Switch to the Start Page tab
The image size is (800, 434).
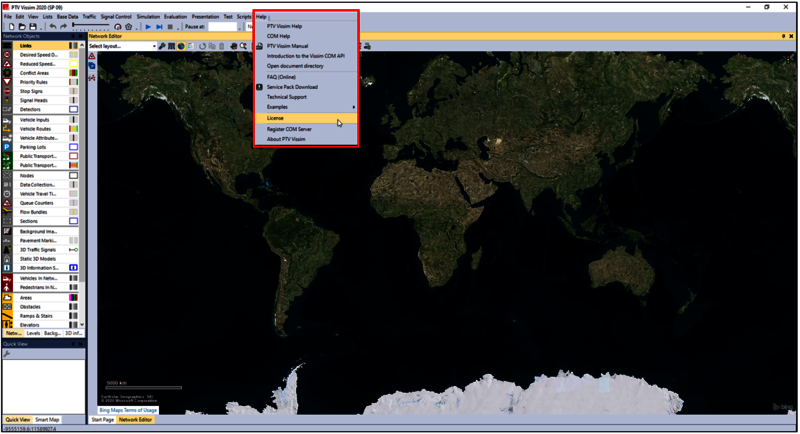click(102, 420)
